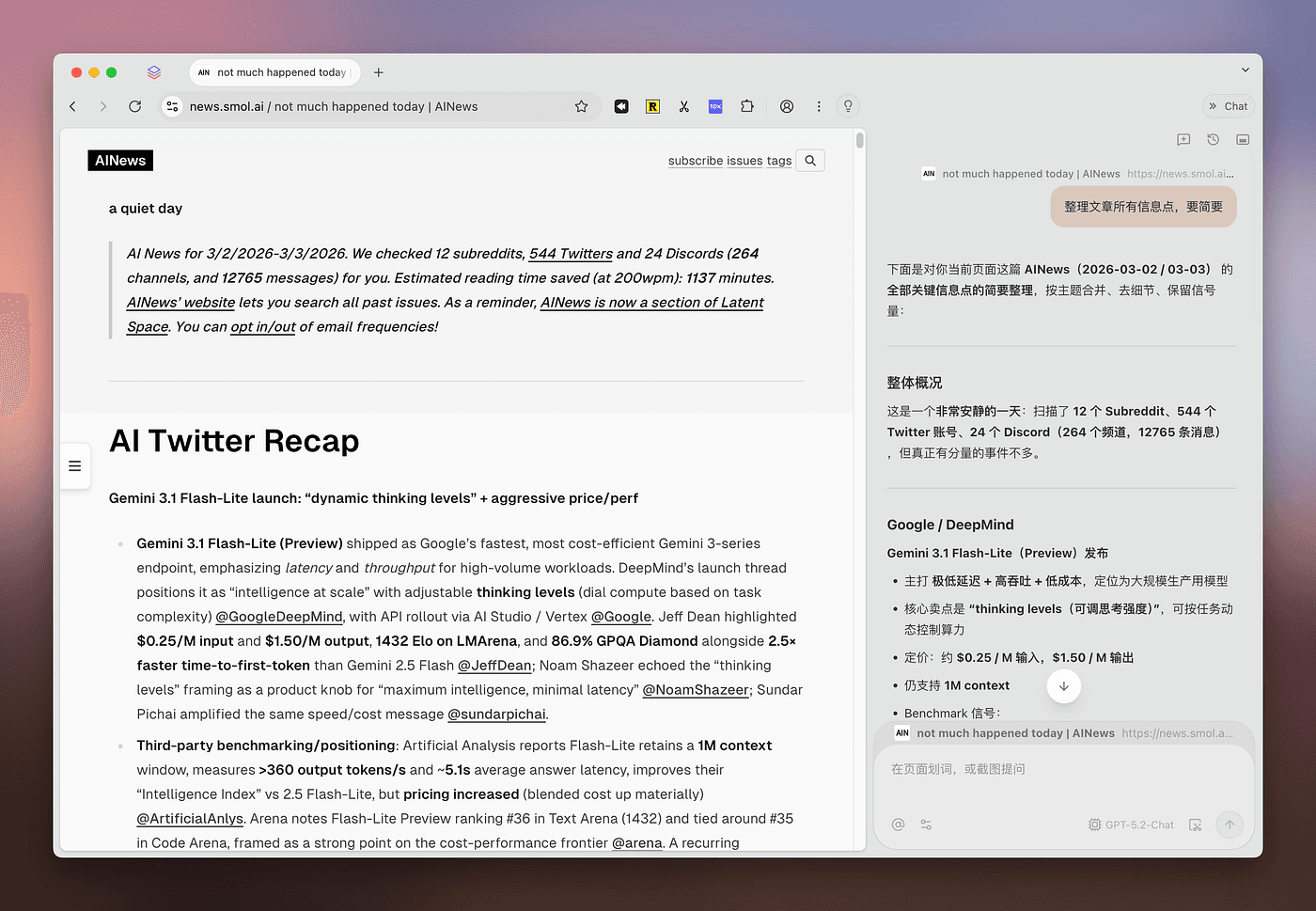Image resolution: width=1316 pixels, height=911 pixels.
Task: Open the table of contents hamburger
Action: [x=75, y=466]
